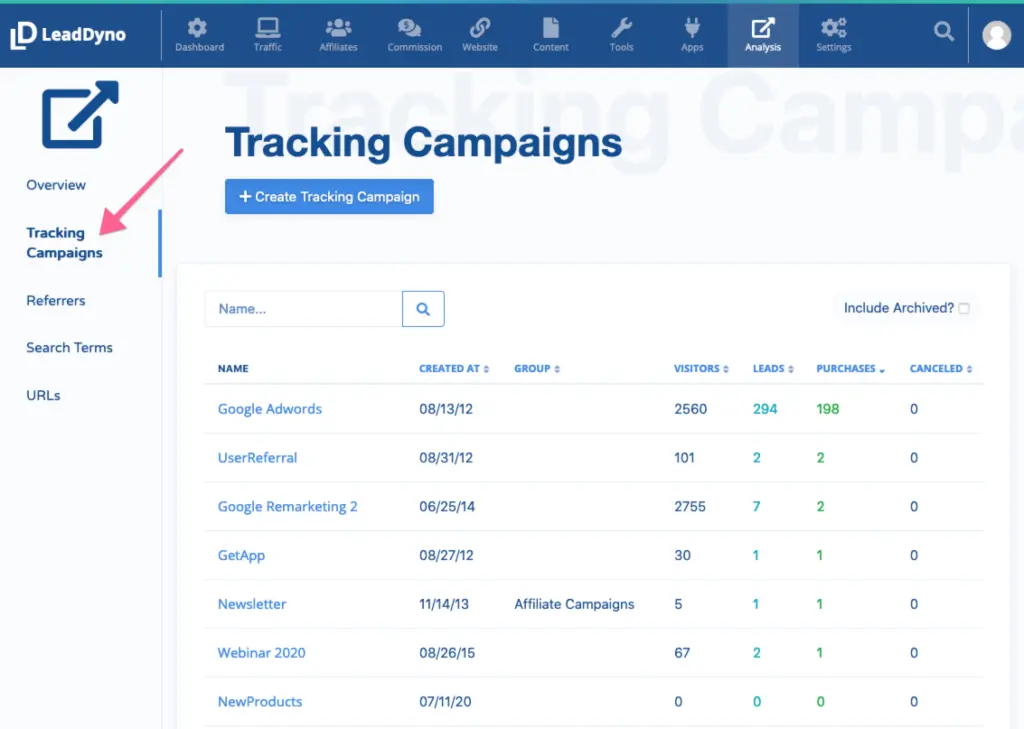Open the Google Adwords campaign link
This screenshot has width=1024, height=729.
click(270, 409)
